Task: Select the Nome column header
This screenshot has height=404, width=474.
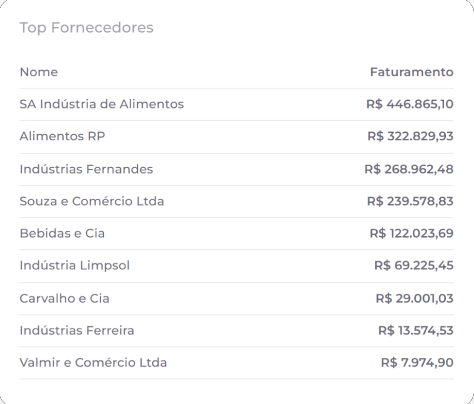Action: (x=39, y=72)
